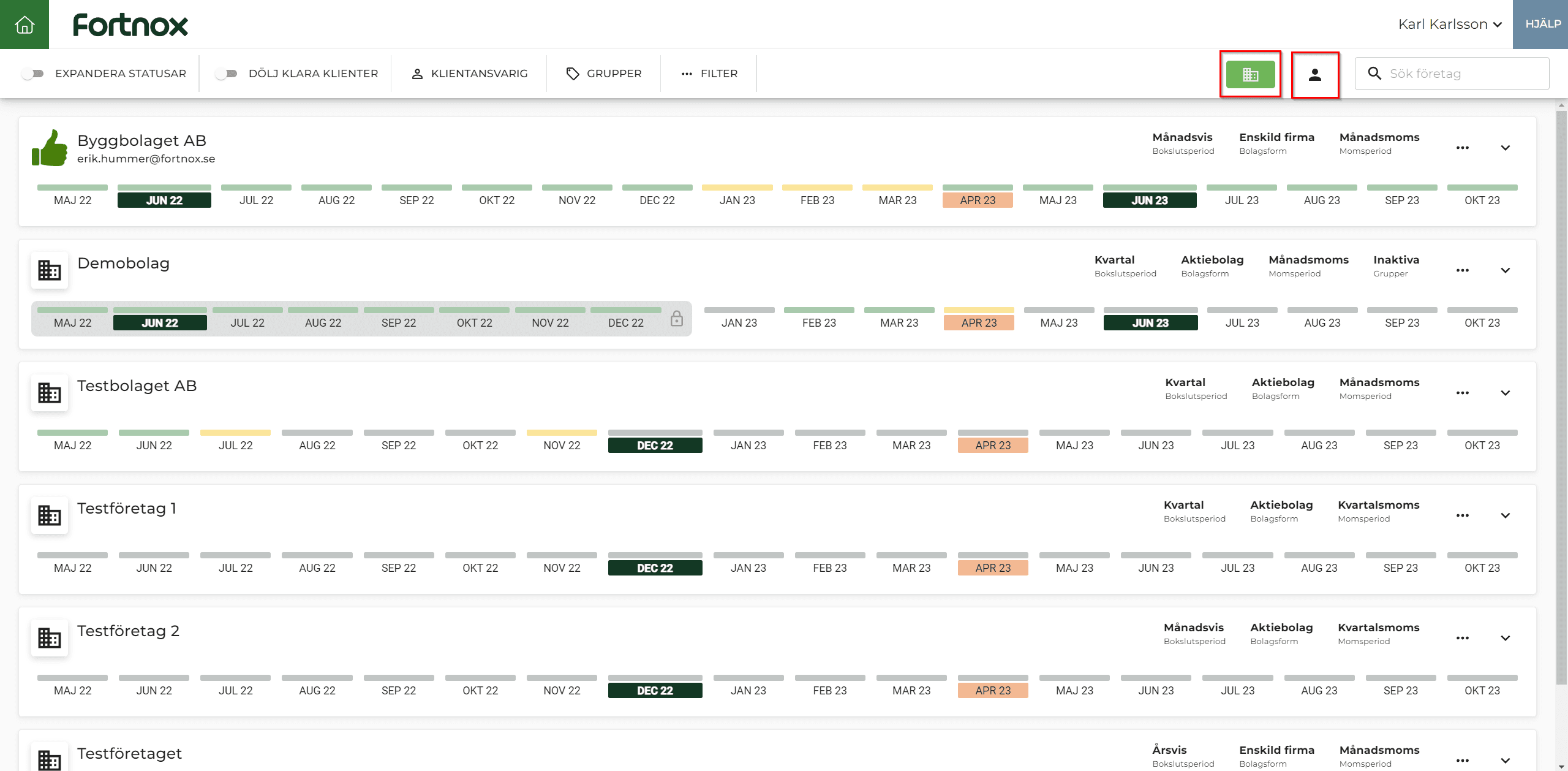Switch to the green company view icon

[1250, 75]
